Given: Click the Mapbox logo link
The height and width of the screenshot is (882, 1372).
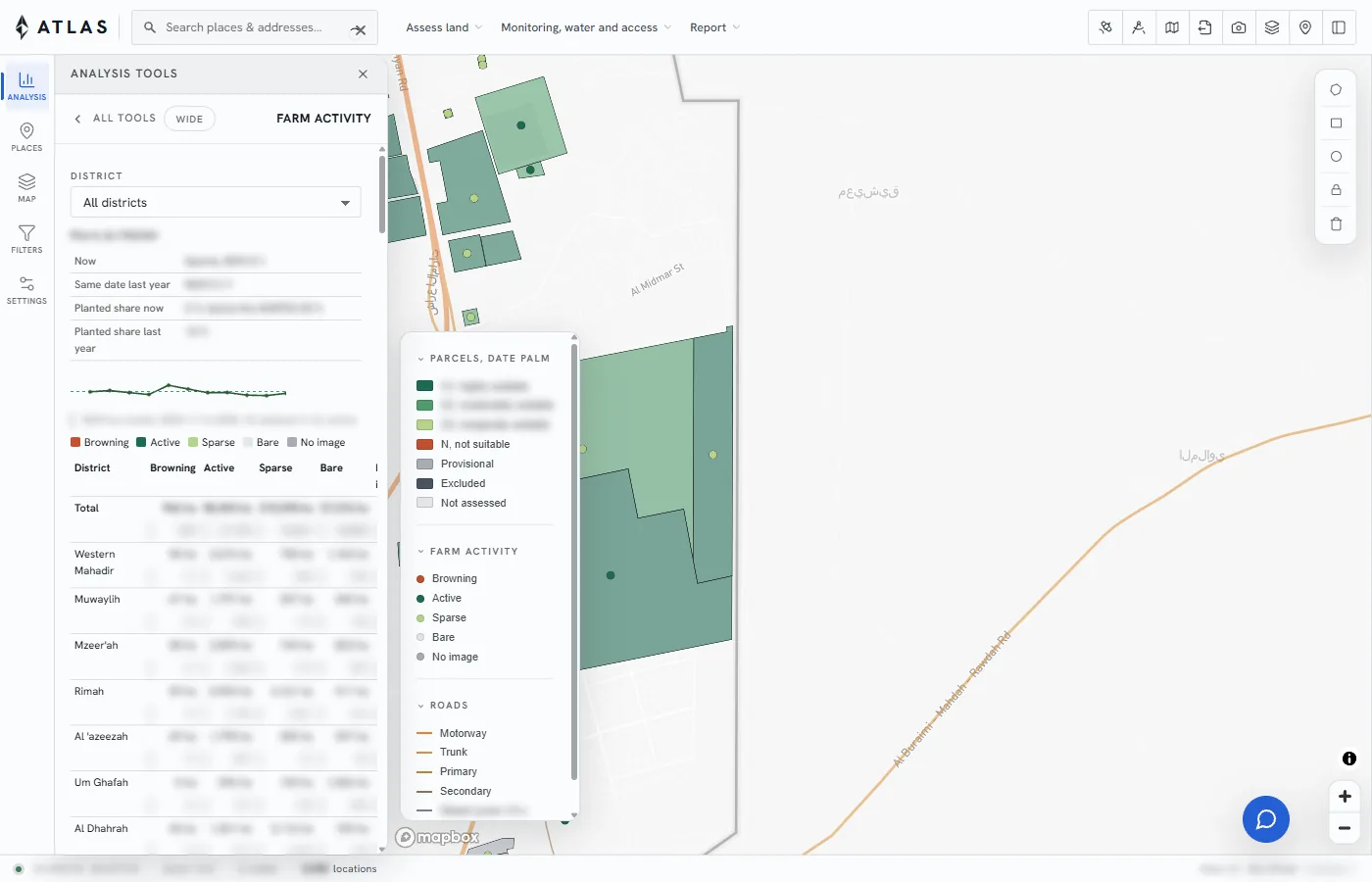Looking at the screenshot, I should pyautogui.click(x=437, y=838).
